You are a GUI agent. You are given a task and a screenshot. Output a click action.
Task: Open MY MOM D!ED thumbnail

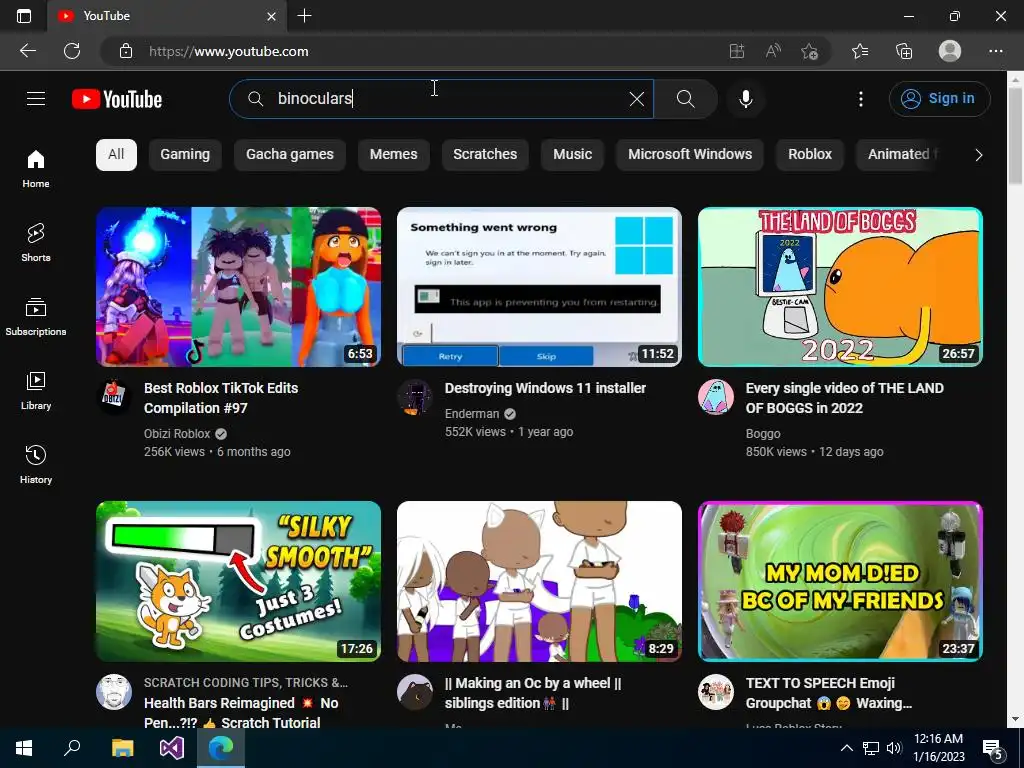click(x=840, y=581)
